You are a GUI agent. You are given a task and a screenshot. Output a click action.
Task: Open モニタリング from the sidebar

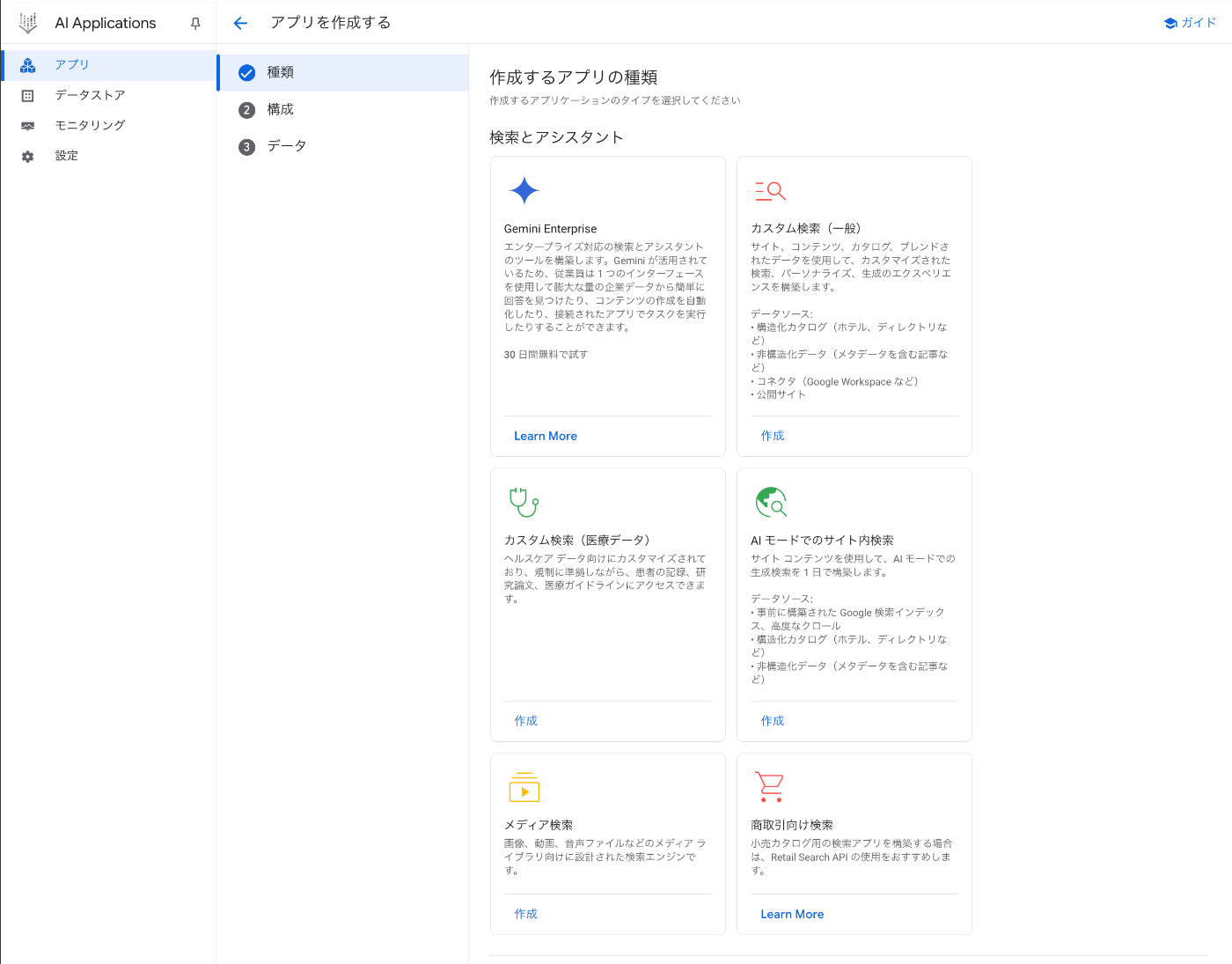pyautogui.click(x=109, y=126)
